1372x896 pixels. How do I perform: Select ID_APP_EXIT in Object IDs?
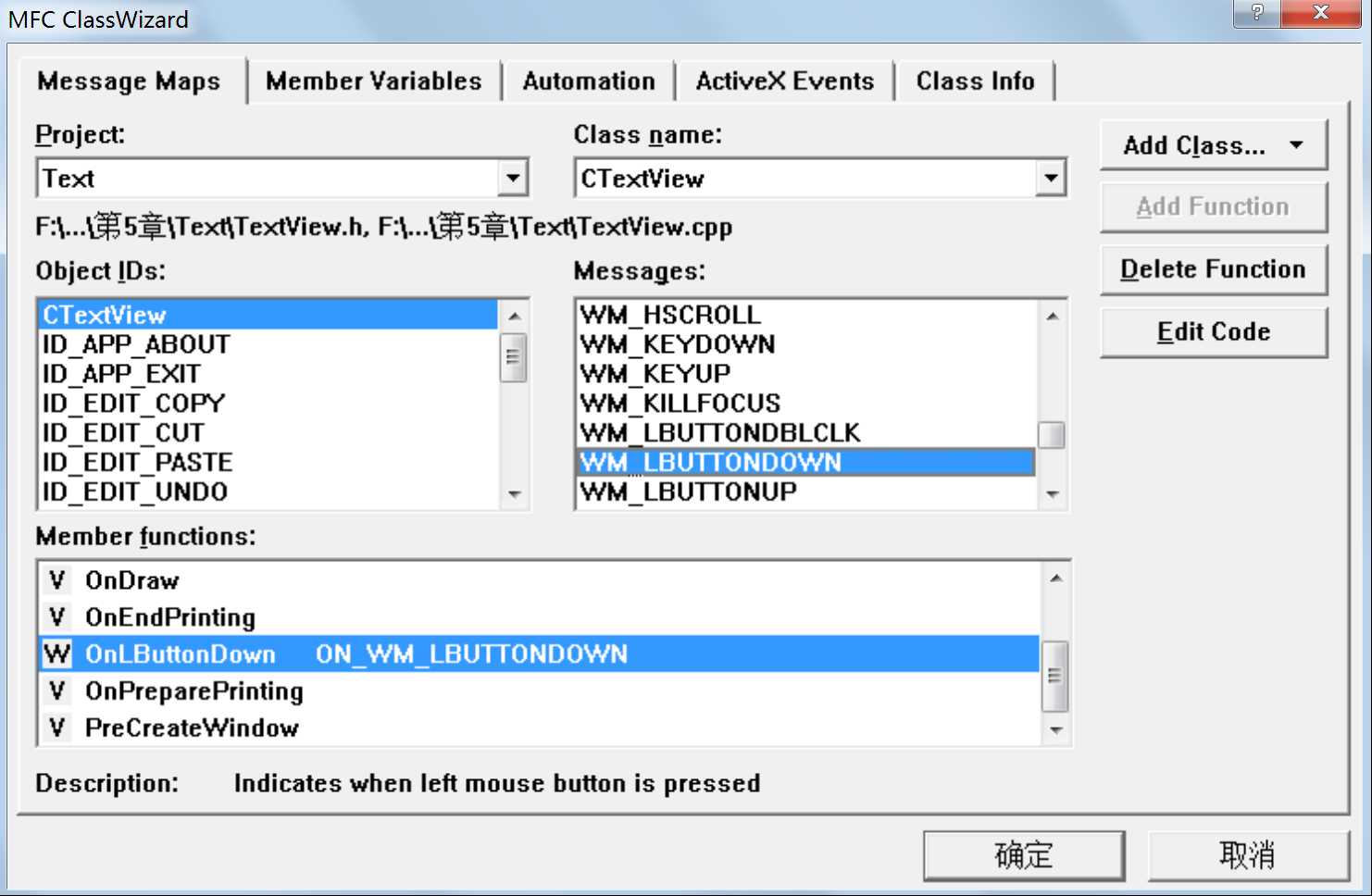pos(268,374)
